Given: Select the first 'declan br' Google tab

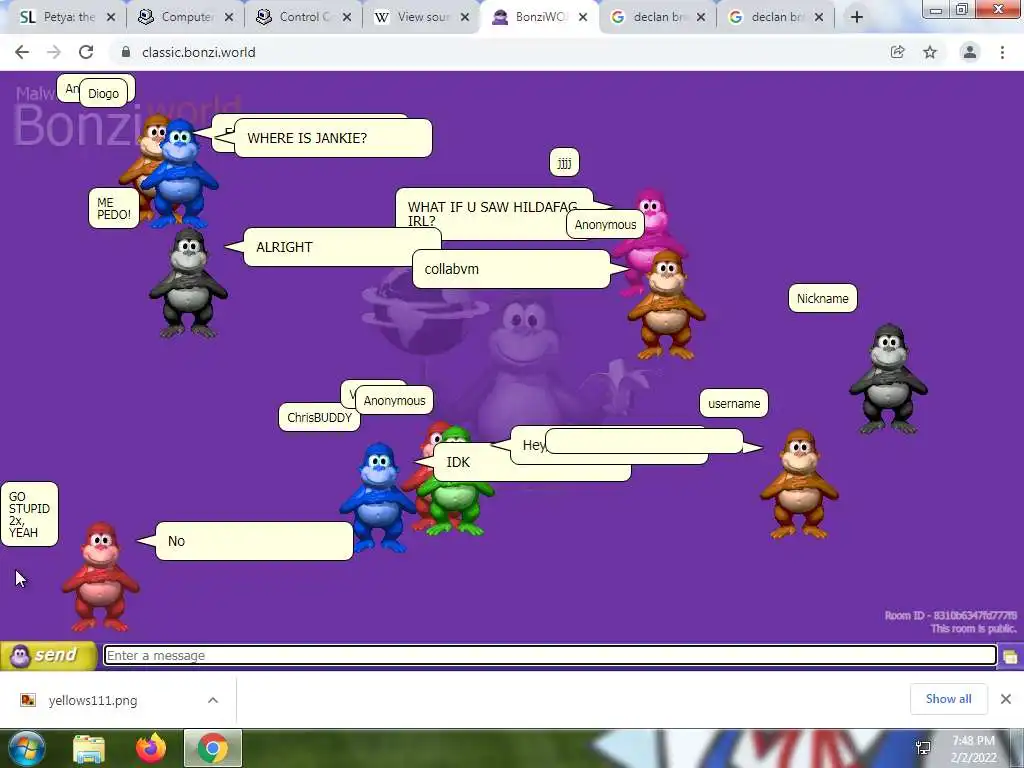Looking at the screenshot, I should [x=648, y=17].
